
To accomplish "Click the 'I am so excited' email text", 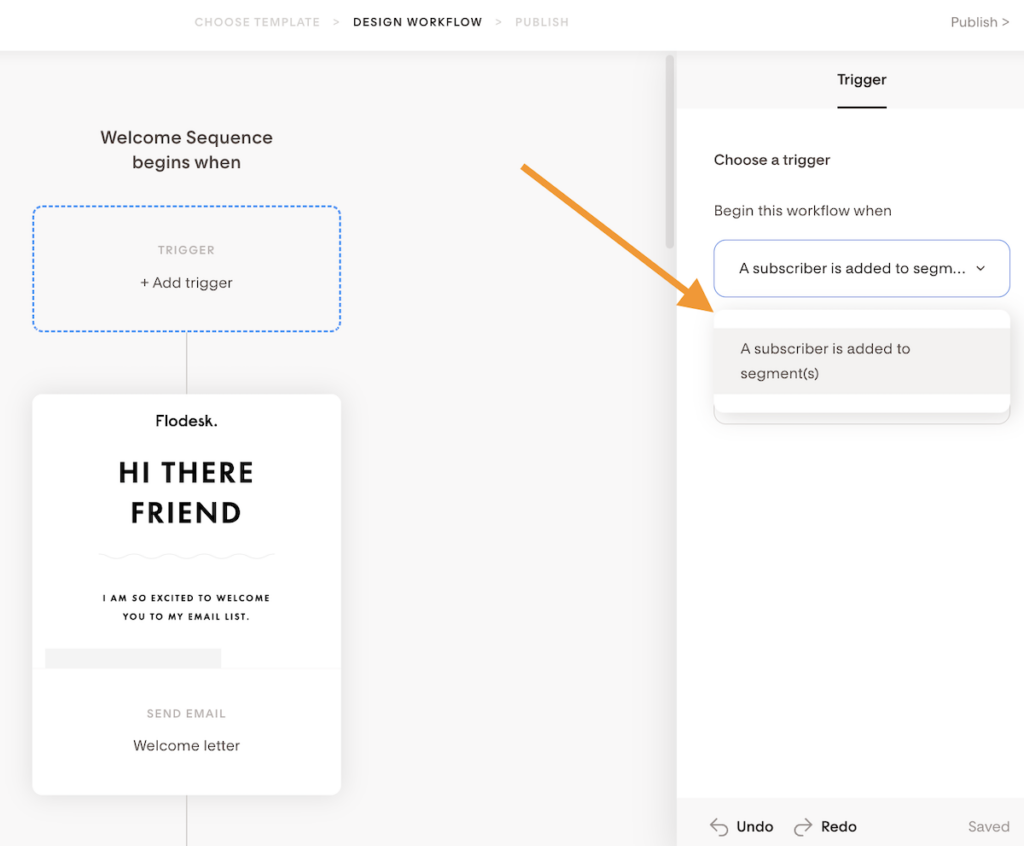I will (186, 607).
